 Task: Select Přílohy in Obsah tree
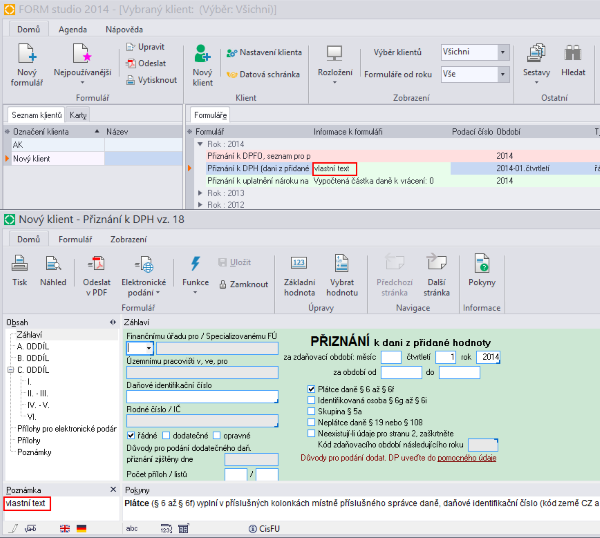[29, 440]
